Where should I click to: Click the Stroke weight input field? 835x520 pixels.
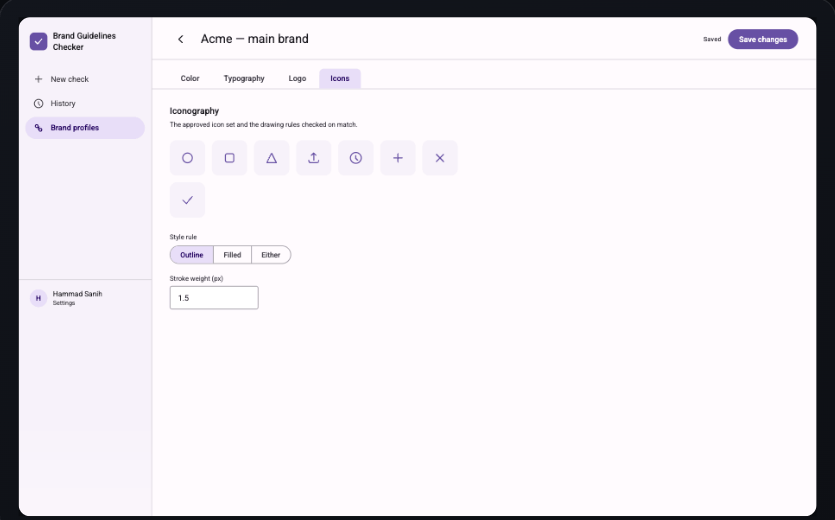tap(214, 298)
